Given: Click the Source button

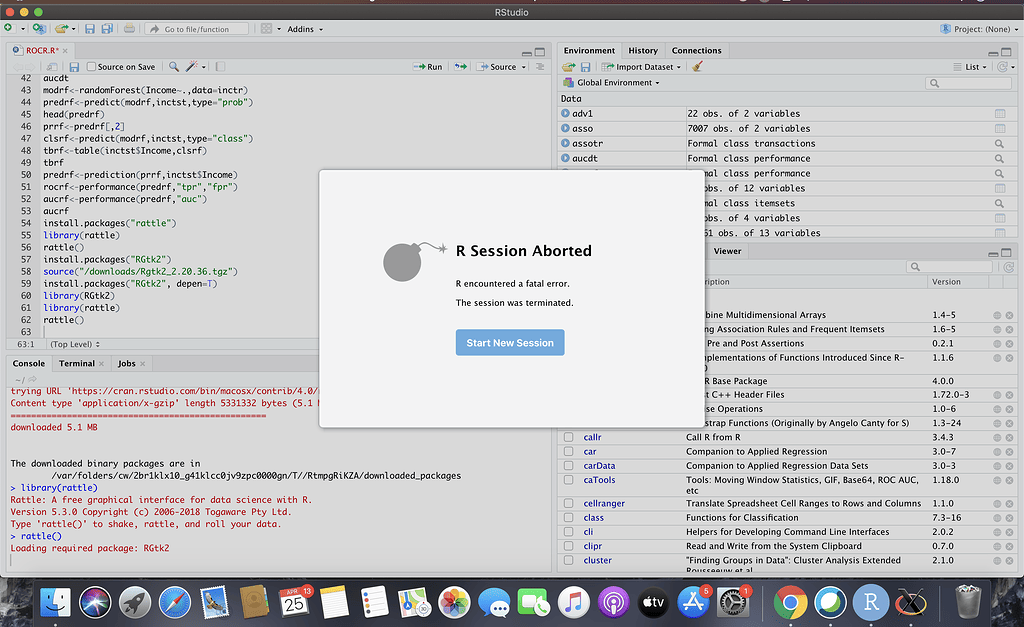Looking at the screenshot, I should (x=497, y=67).
